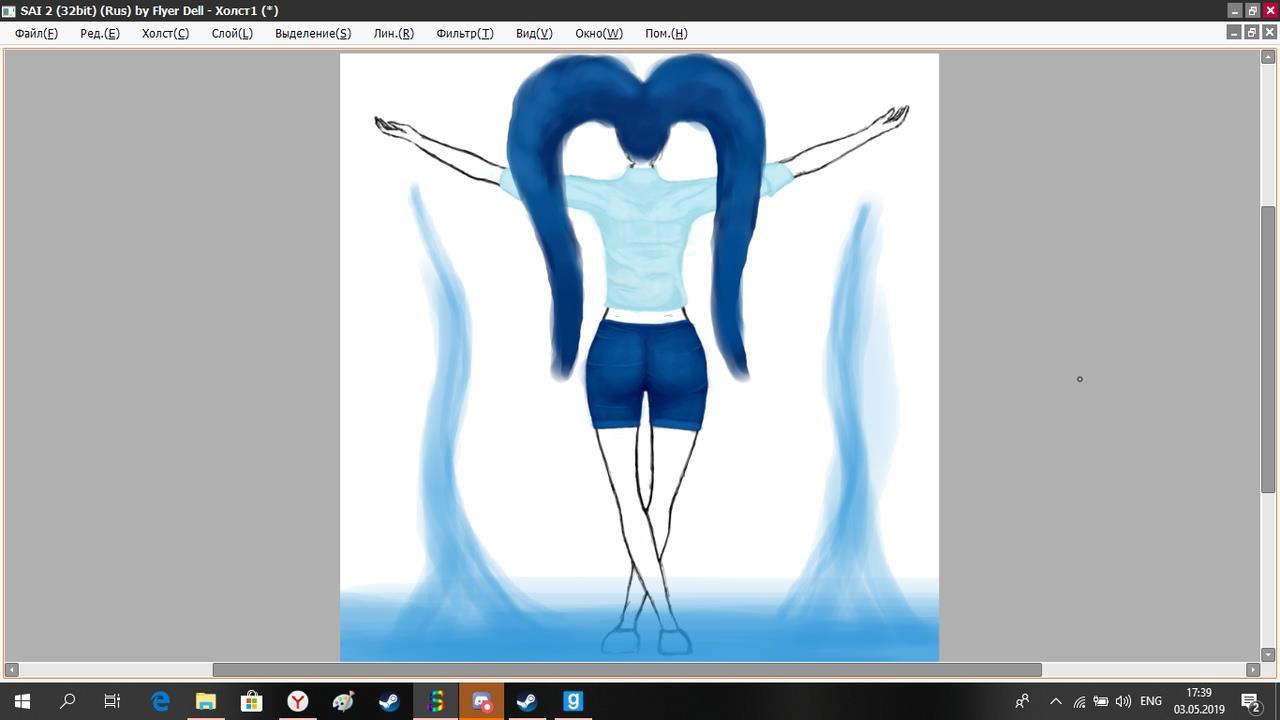Expand hidden system tray icons
The image size is (1280, 720).
pos(1055,701)
